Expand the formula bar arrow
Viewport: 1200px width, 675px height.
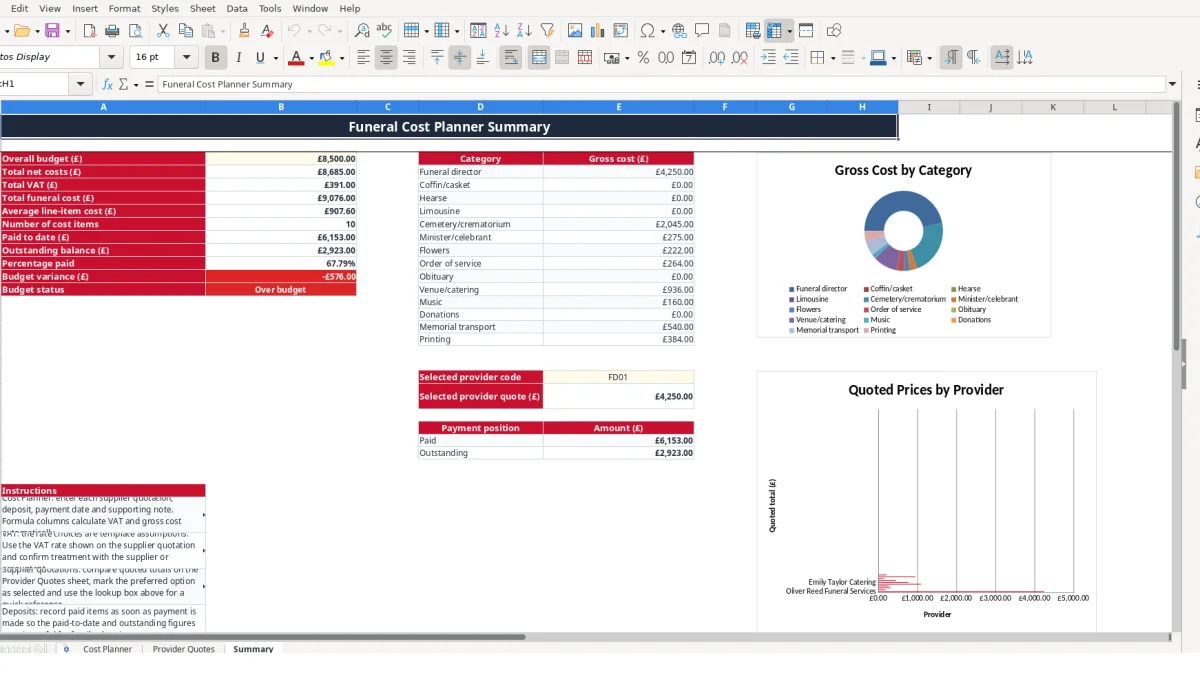click(1173, 85)
